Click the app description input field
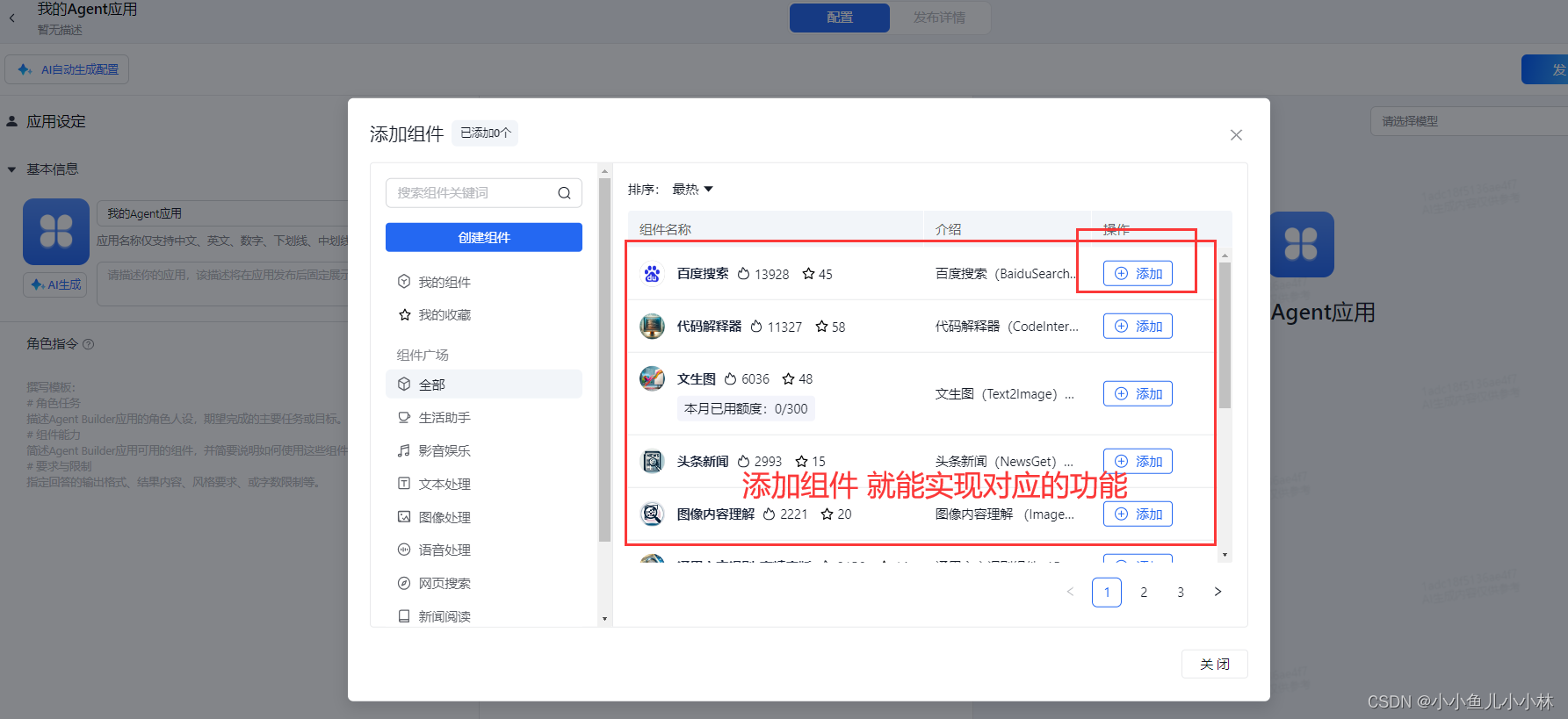The image size is (1568, 719). tap(223, 284)
